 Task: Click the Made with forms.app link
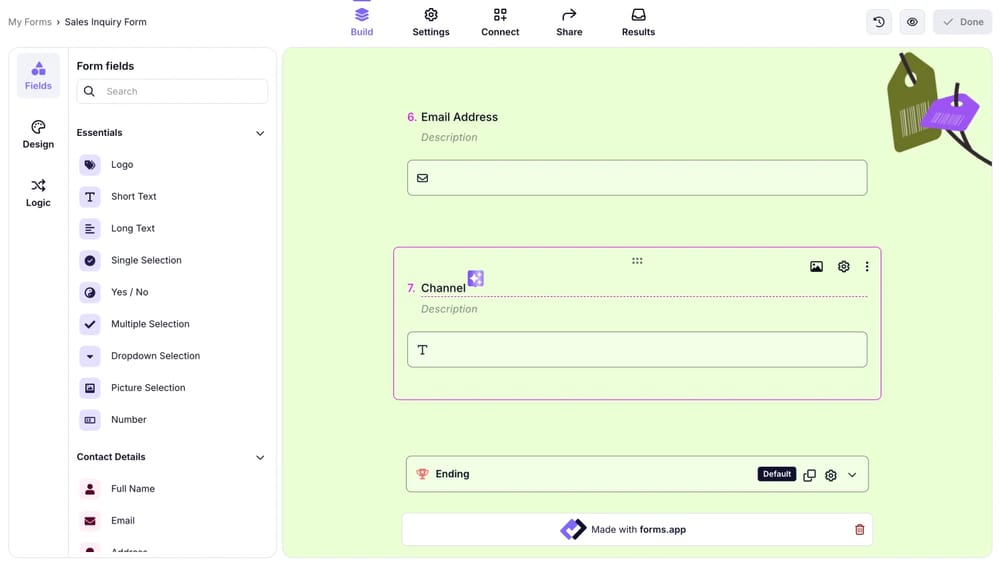click(x=623, y=530)
